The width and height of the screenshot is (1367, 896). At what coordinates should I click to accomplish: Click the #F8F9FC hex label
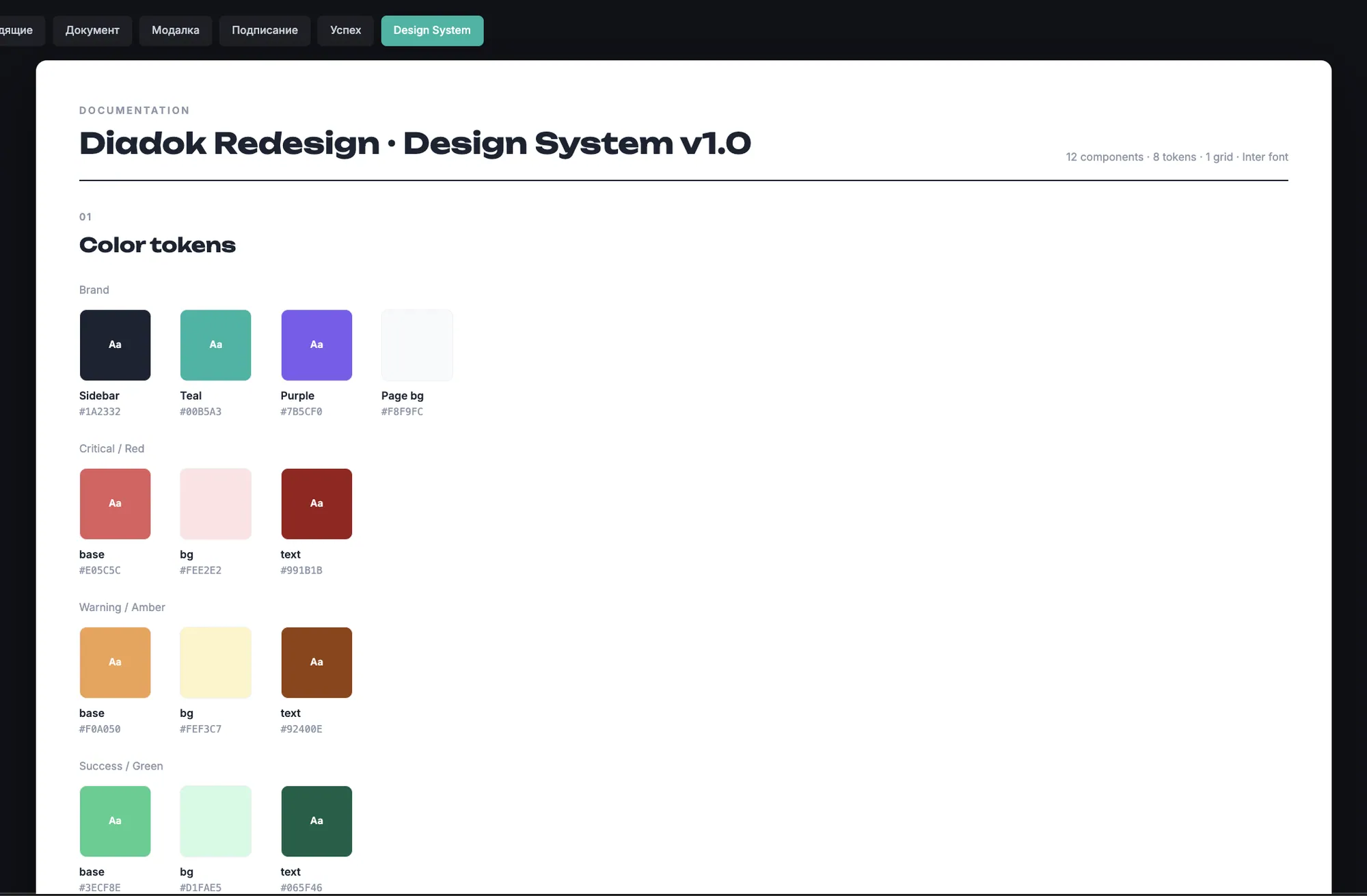(x=402, y=411)
